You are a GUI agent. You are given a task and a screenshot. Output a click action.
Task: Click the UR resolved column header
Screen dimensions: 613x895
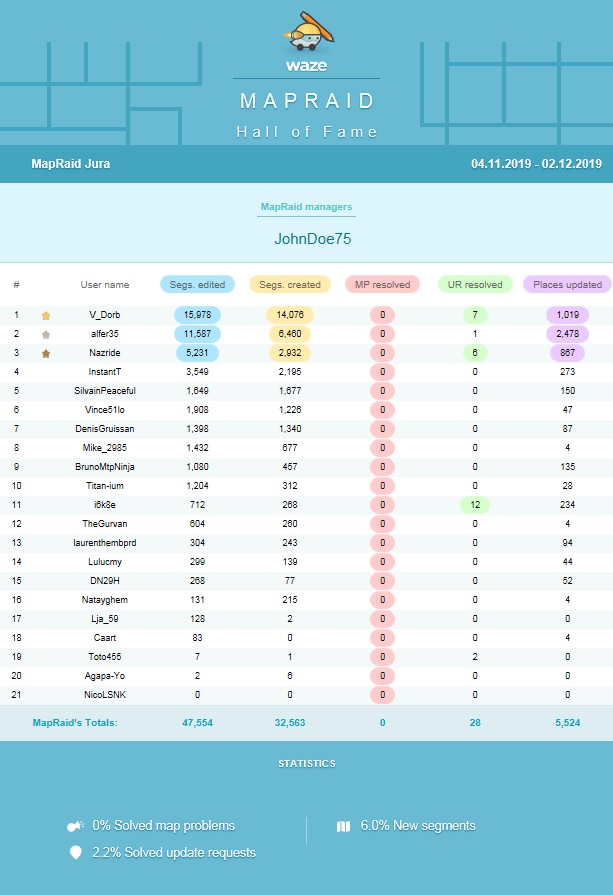475,284
